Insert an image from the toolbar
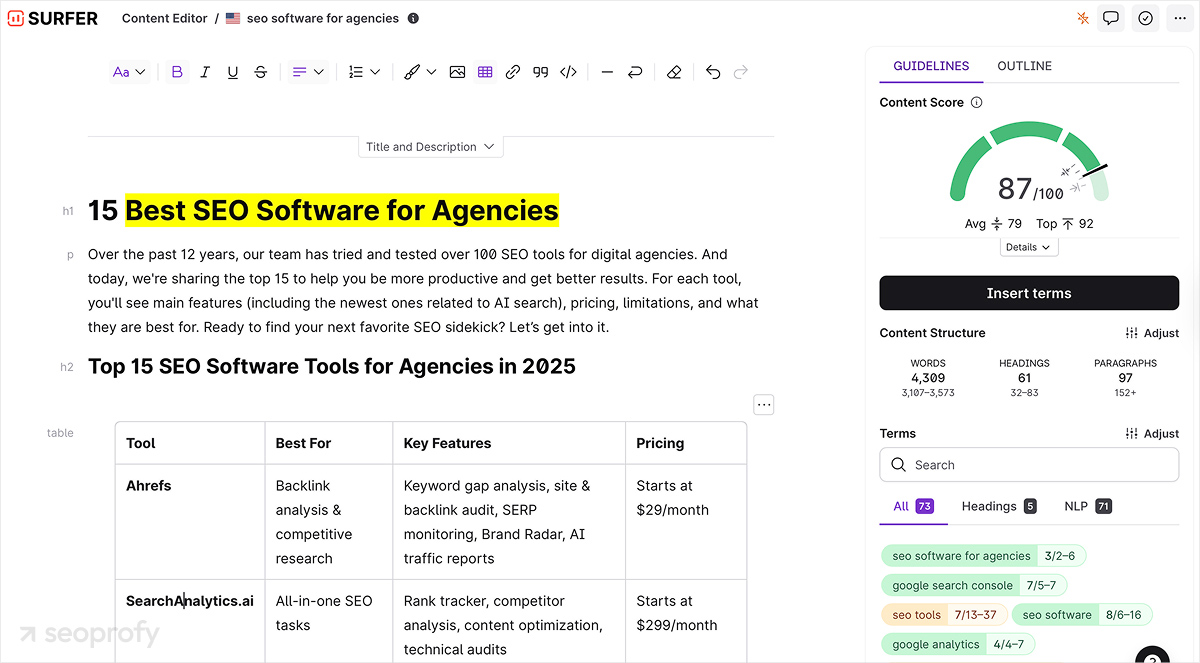Screen dimensions: 1200x663 457,72
